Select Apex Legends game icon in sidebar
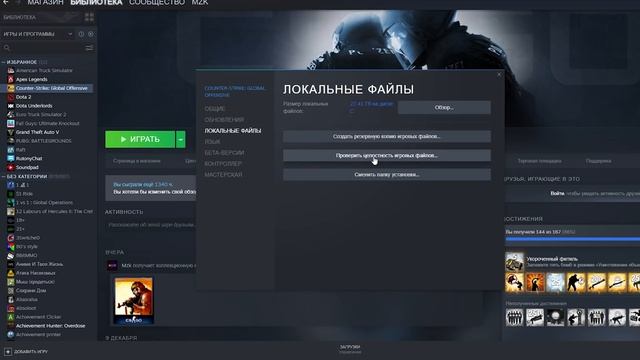The height and width of the screenshot is (360, 640). [x=11, y=79]
